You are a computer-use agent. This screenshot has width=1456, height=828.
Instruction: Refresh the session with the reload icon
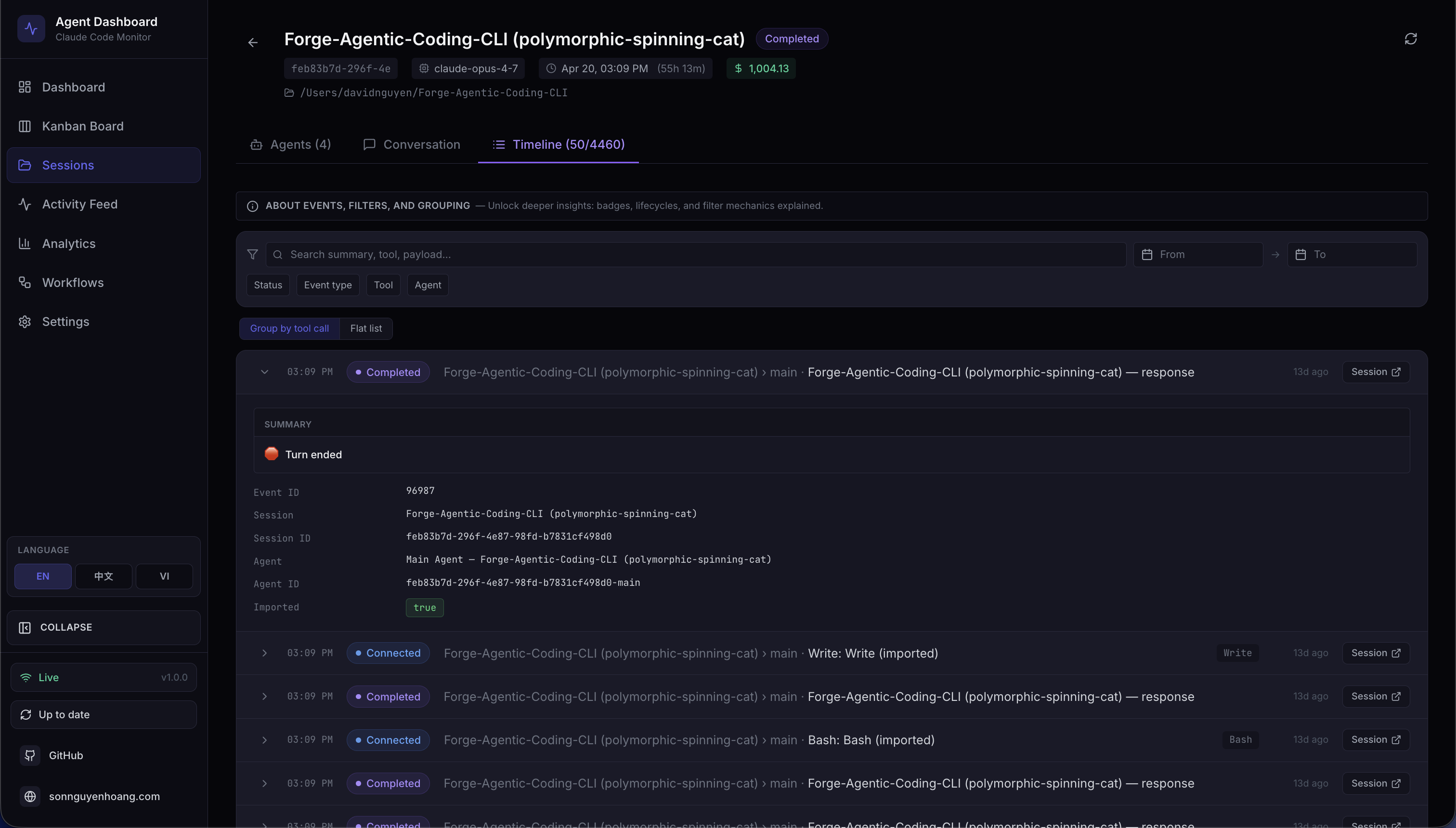(1411, 39)
